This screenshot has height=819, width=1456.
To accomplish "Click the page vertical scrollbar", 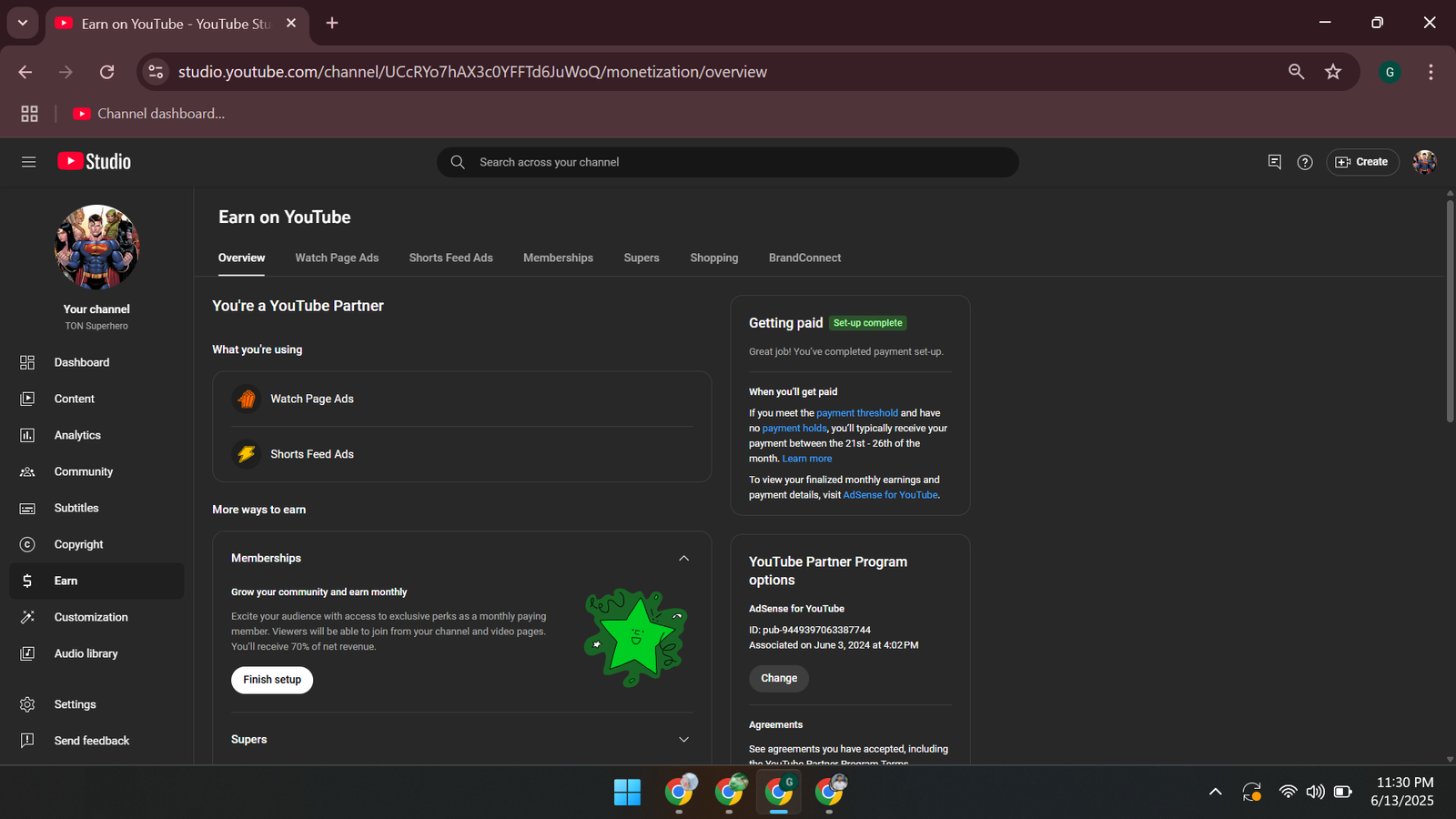I will [1450, 309].
